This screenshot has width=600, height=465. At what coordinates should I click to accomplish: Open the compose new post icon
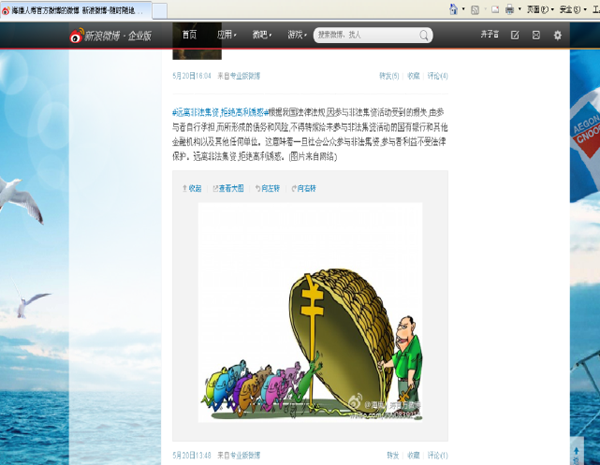pos(515,35)
